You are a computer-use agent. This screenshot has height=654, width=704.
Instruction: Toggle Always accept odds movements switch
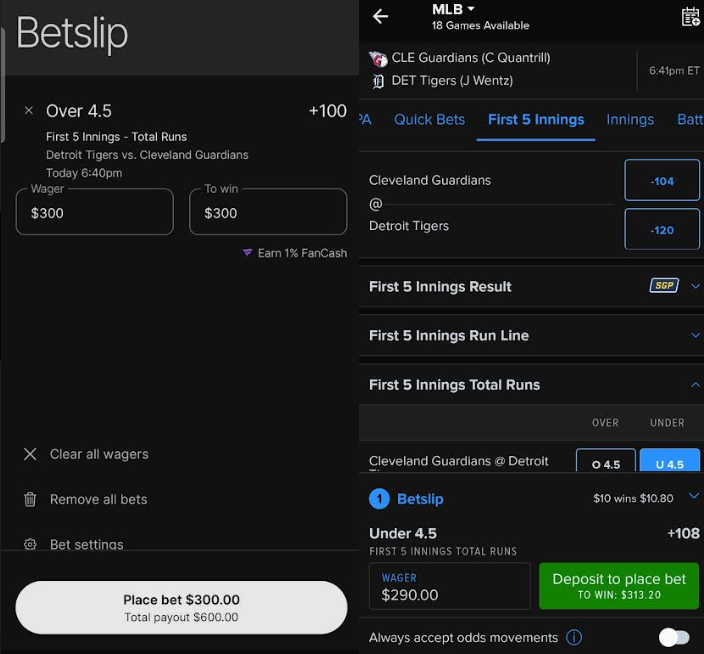(x=674, y=637)
